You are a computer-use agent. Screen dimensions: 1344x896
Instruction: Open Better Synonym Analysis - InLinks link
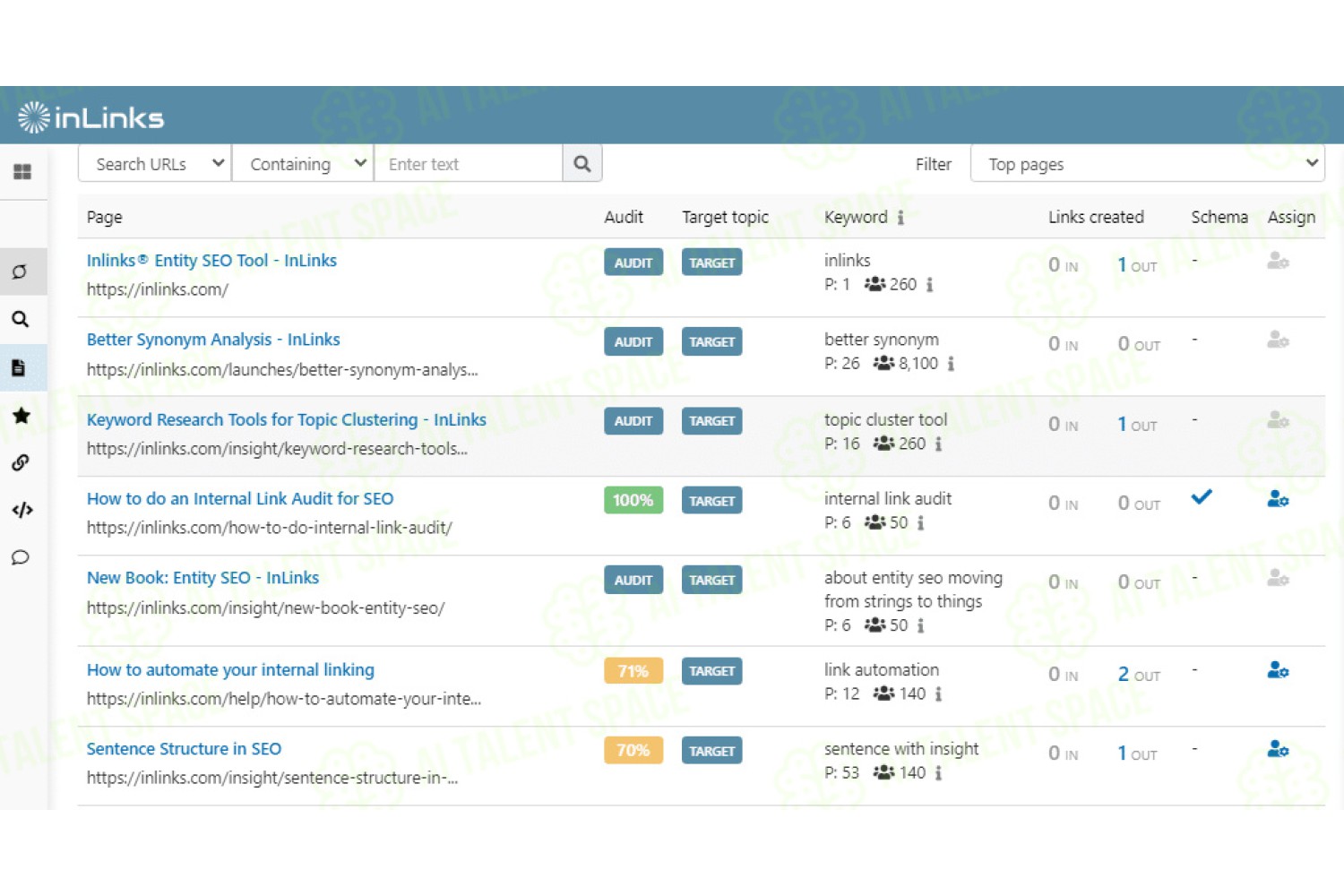coord(213,340)
